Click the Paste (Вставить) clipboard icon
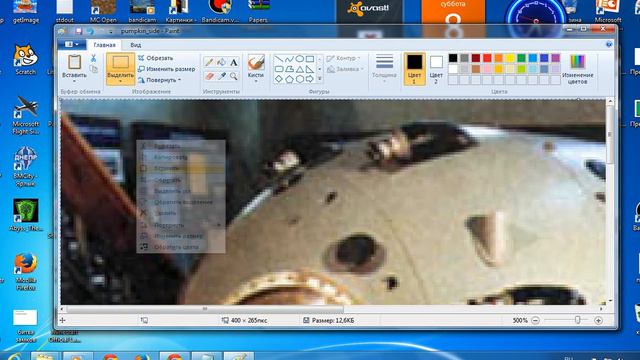This screenshot has height=360, width=640. coord(74,62)
